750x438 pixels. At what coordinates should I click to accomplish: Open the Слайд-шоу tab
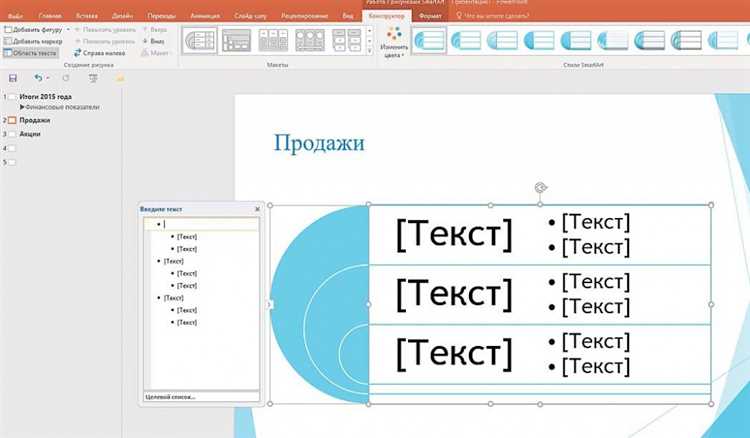click(x=250, y=16)
